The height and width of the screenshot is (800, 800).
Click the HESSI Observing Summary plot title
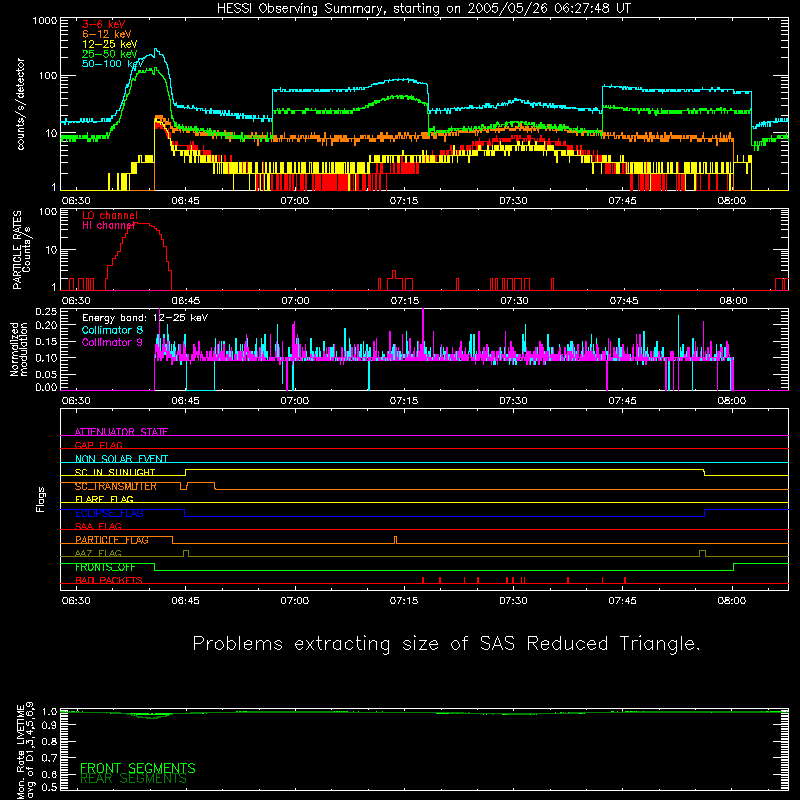click(x=424, y=9)
